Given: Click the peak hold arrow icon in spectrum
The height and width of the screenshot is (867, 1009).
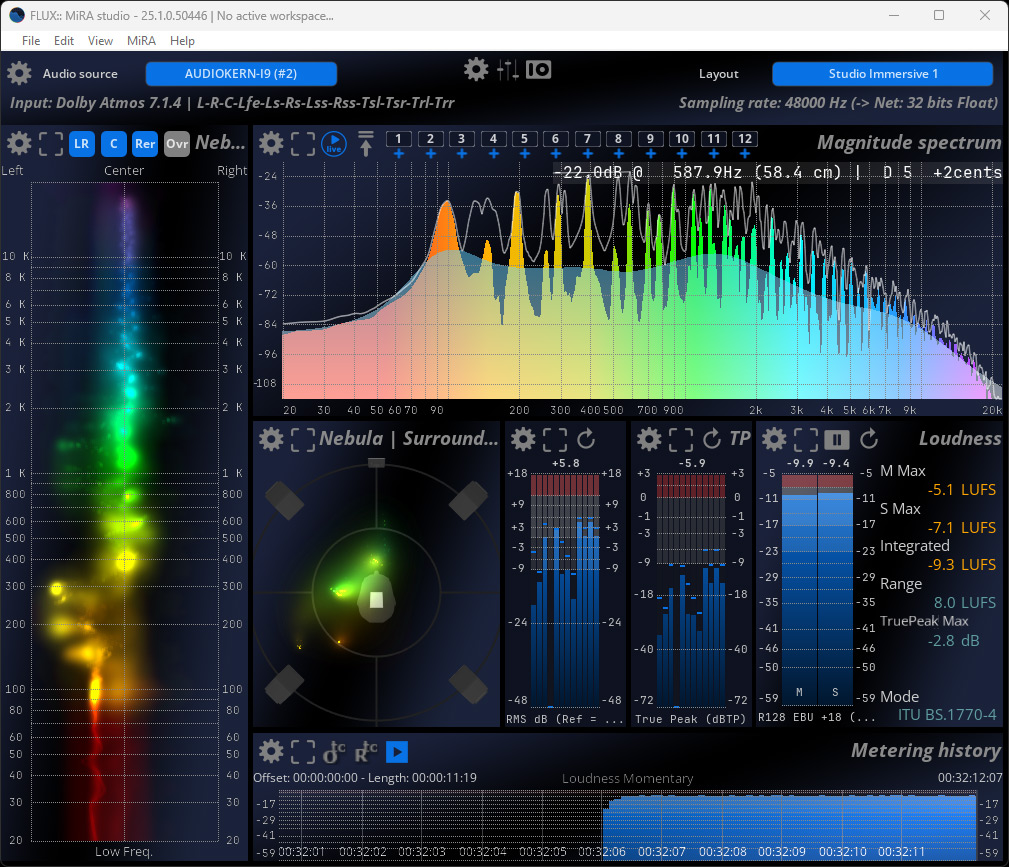Looking at the screenshot, I should (366, 144).
